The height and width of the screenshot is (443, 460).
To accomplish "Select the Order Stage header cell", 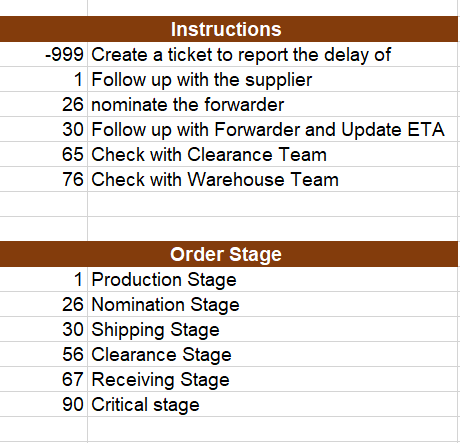I will tap(229, 254).
